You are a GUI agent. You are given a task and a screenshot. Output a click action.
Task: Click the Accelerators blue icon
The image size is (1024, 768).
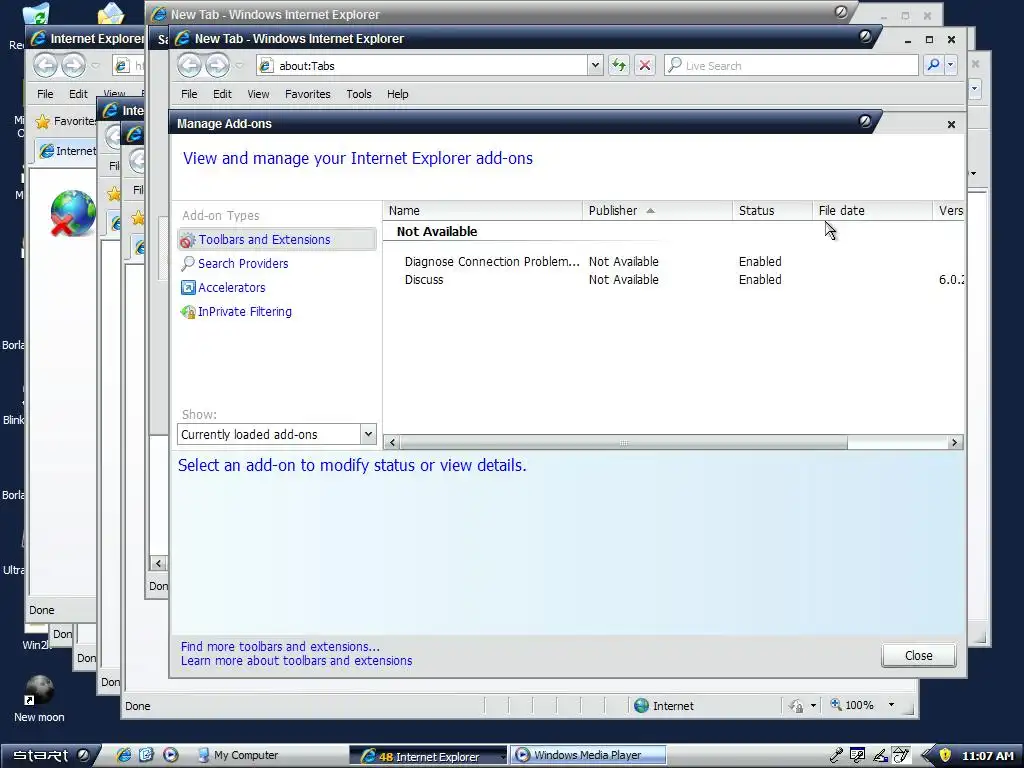(x=188, y=288)
